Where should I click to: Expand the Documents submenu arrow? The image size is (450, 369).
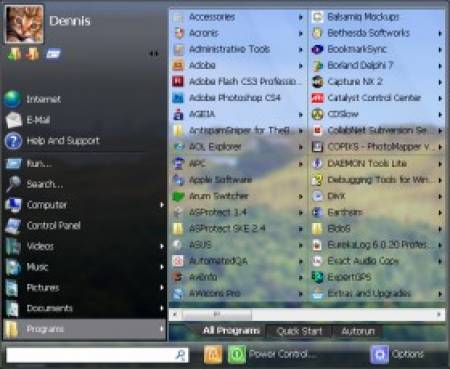tap(162, 308)
